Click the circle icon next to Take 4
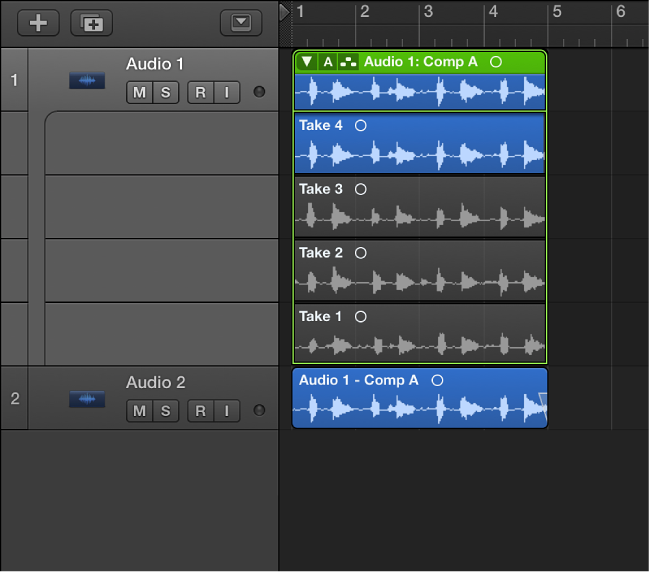 pyautogui.click(x=361, y=126)
